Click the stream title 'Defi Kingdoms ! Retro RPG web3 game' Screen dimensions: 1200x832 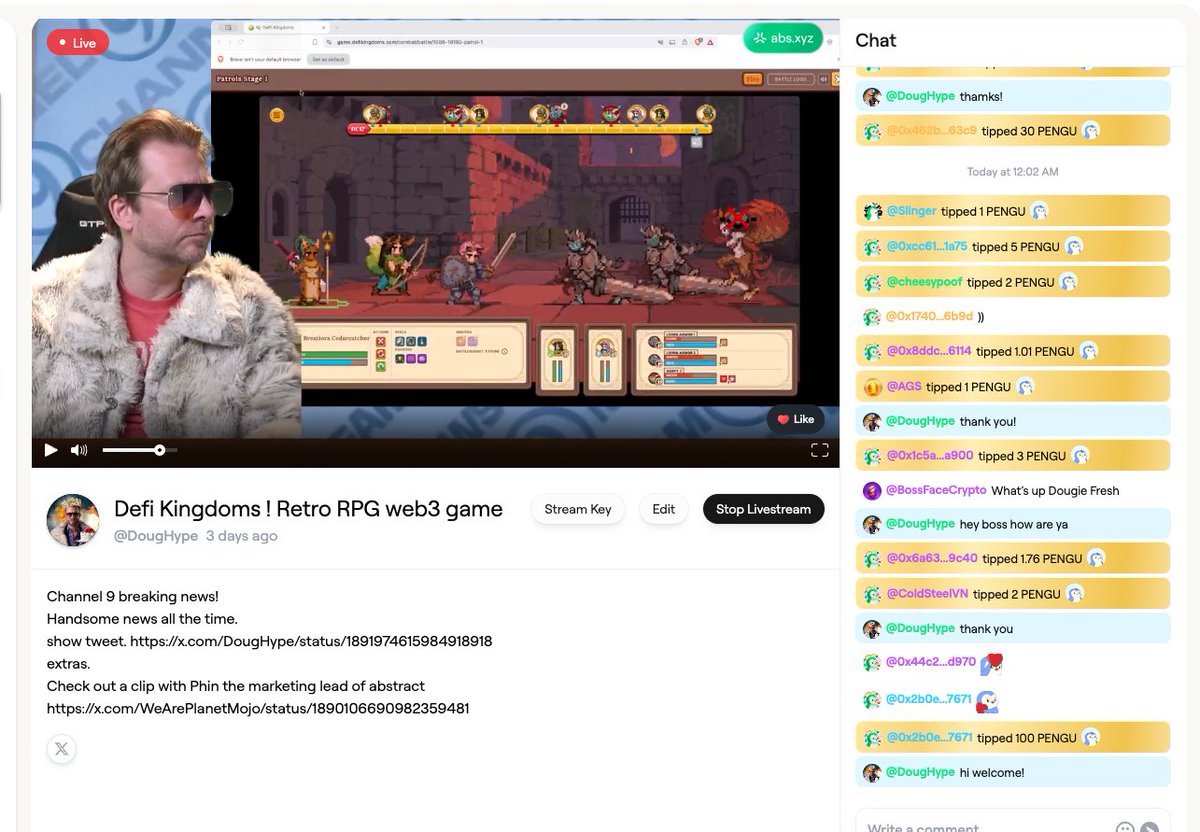pos(308,509)
